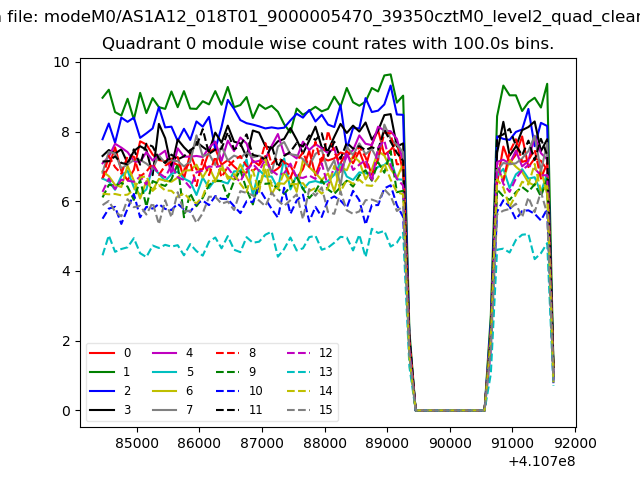Click the y-axis tick label 4
The height and width of the screenshot is (480, 640).
[x=66, y=271]
